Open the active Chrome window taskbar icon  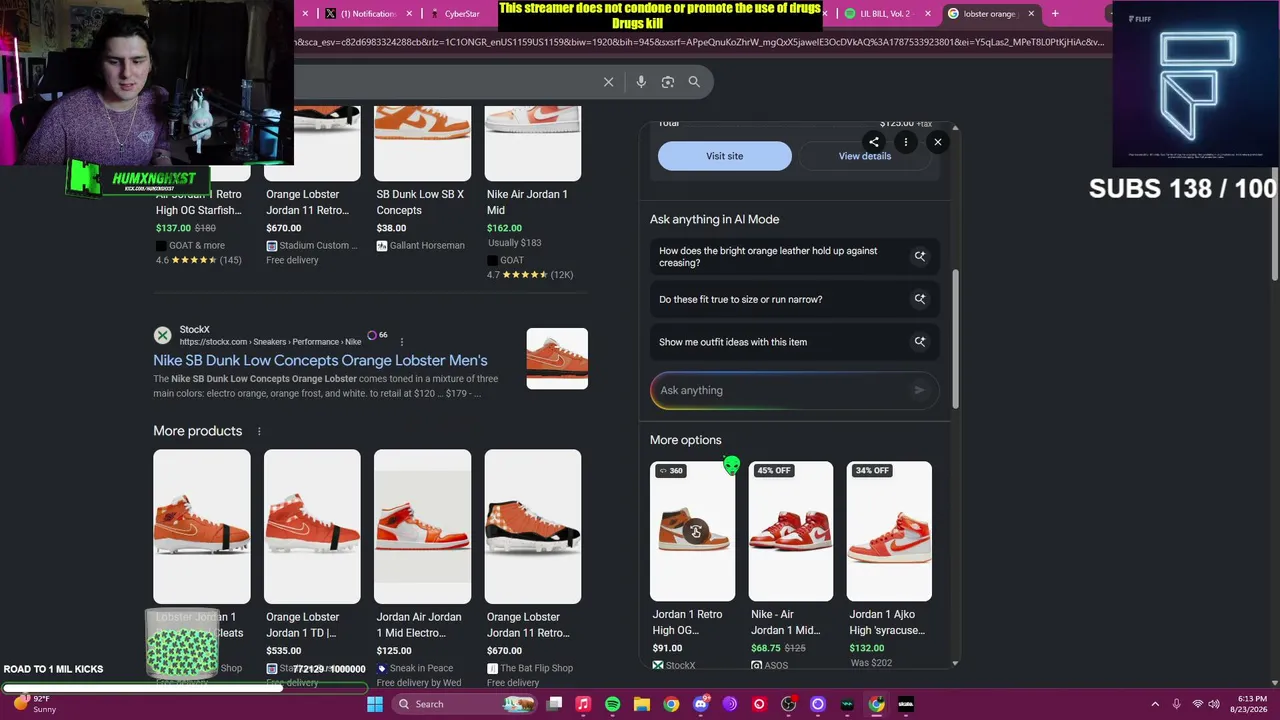tap(877, 704)
